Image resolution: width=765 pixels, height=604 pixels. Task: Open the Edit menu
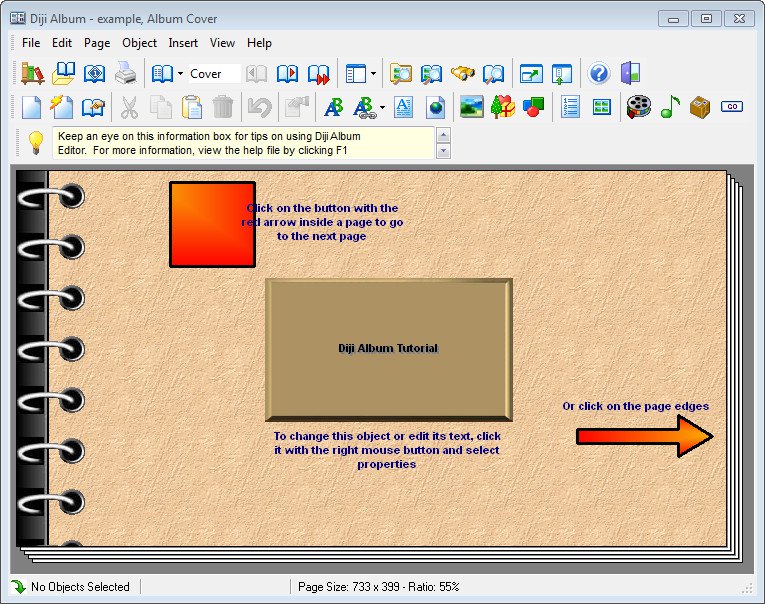tap(62, 43)
